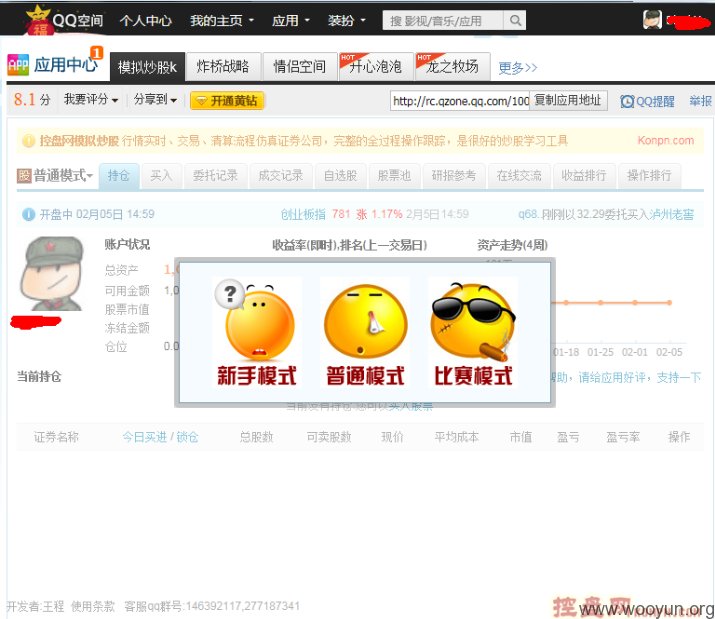Click the 可卖股数 column header
Image resolution: width=715 pixels, height=619 pixels.
329,437
